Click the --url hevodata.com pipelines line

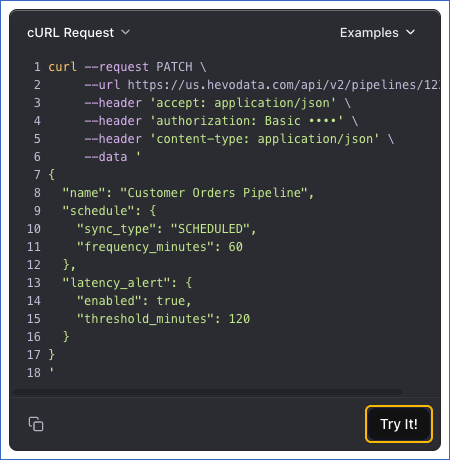click(262, 85)
